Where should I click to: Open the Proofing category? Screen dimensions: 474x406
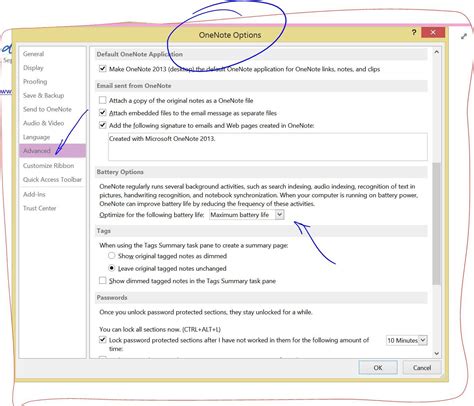coord(35,82)
